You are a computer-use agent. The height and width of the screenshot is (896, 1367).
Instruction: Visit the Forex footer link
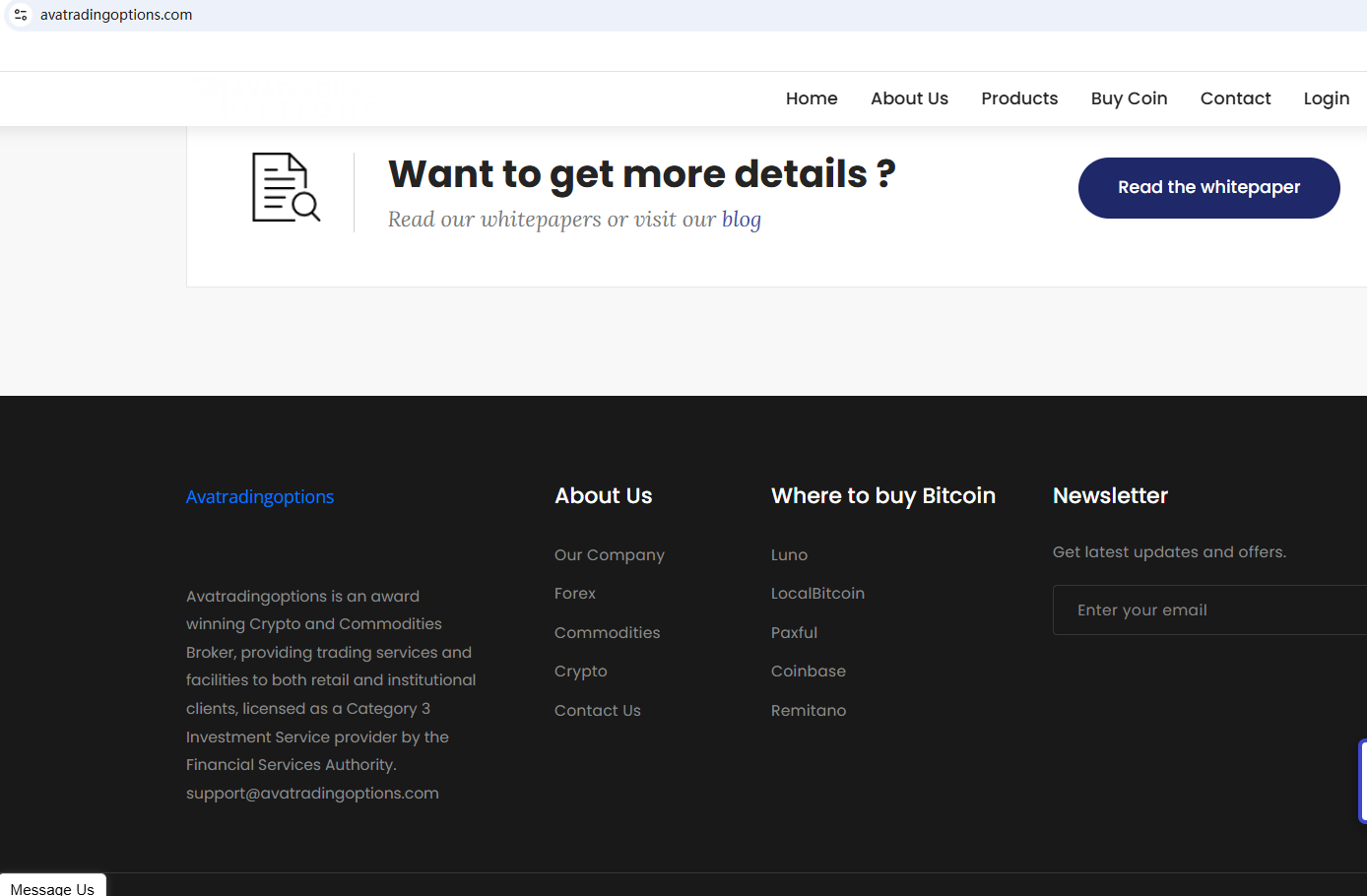click(575, 594)
